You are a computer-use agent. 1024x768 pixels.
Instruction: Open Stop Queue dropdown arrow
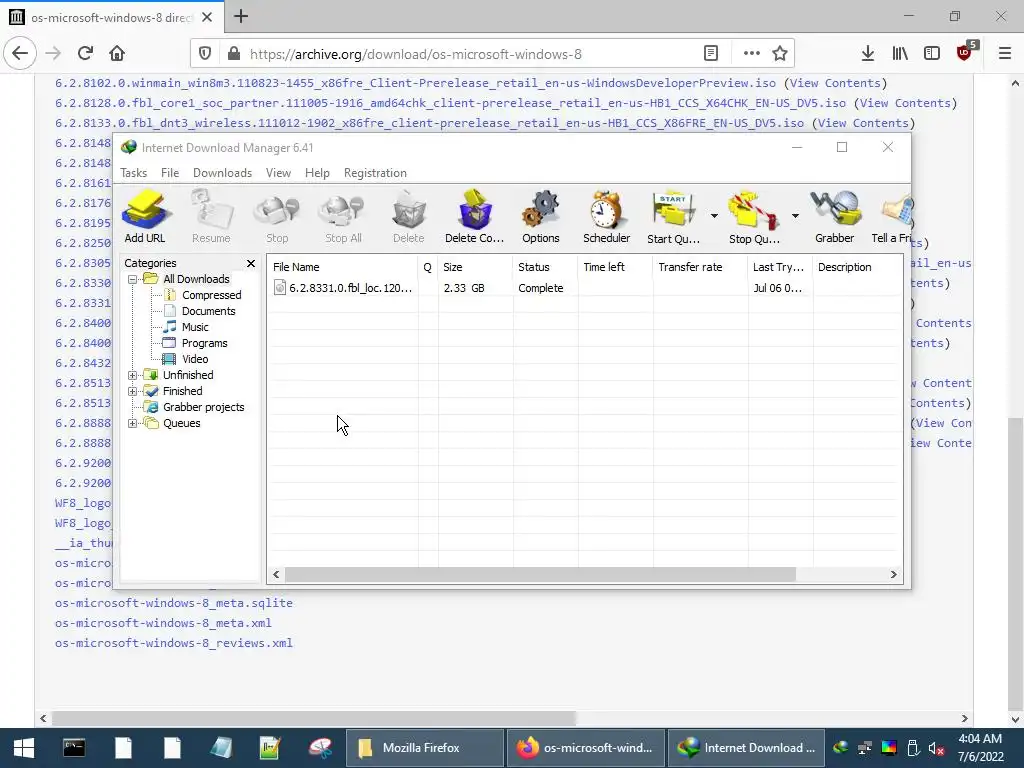(795, 216)
